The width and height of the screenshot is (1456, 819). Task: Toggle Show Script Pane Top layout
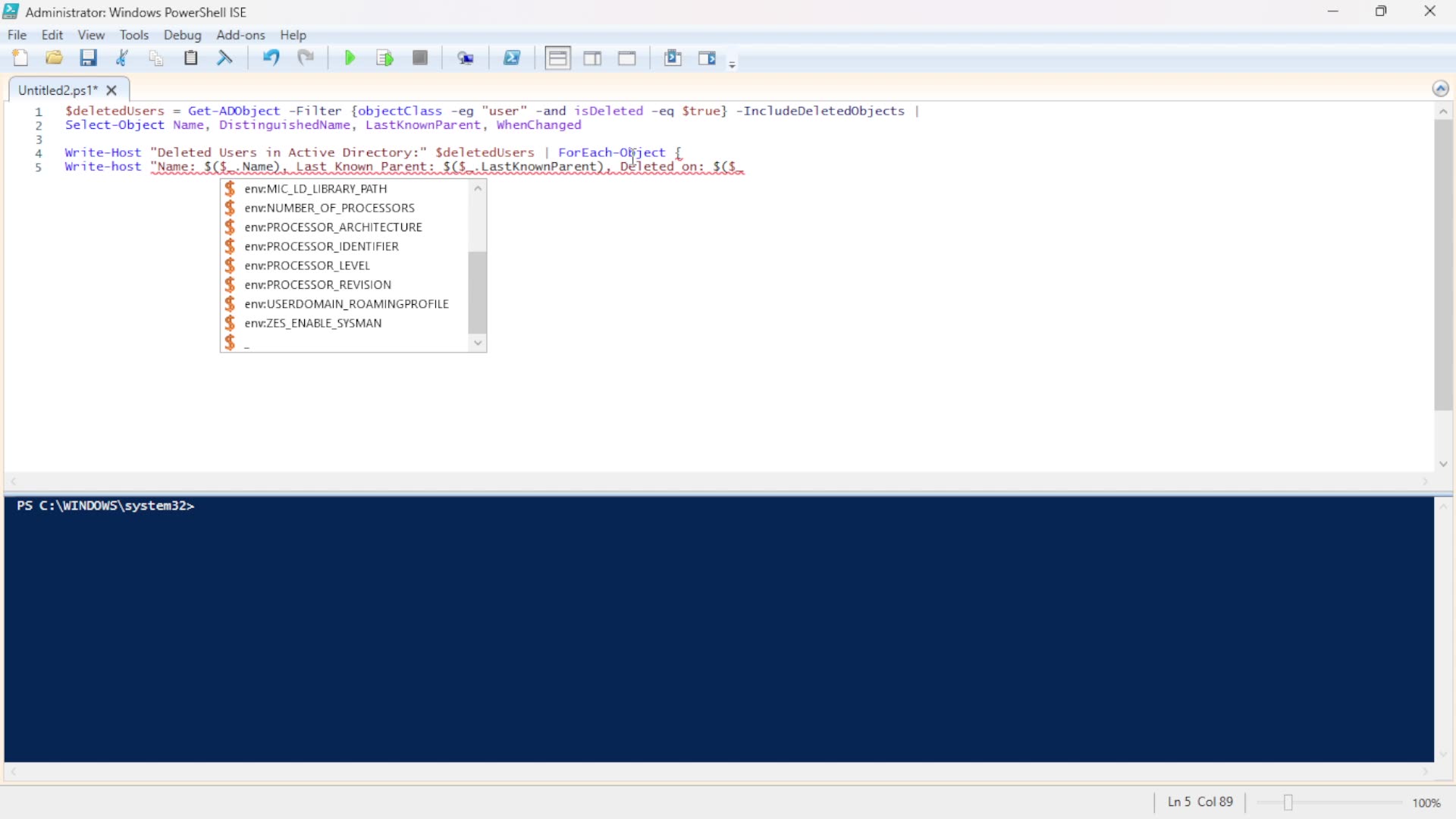pyautogui.click(x=557, y=58)
